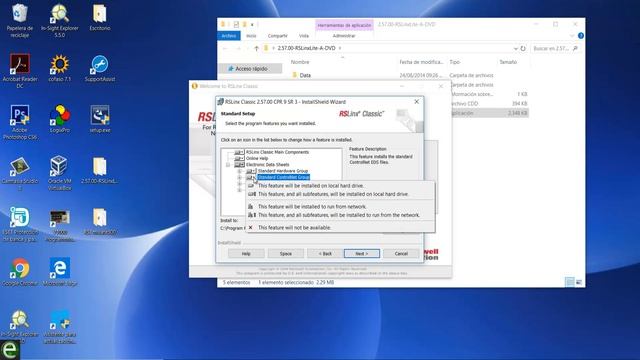Choose 'all subfeatures run from the network' option
Screen dimensions: 640x360
point(340,215)
